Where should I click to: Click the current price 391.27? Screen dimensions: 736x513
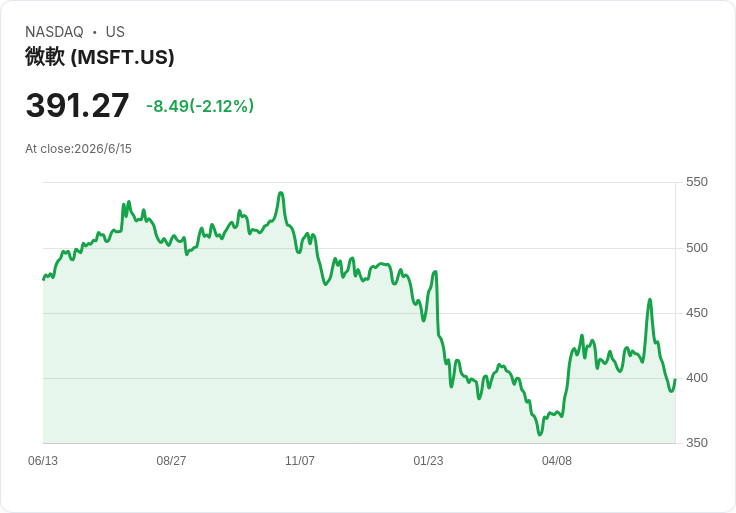(77, 105)
